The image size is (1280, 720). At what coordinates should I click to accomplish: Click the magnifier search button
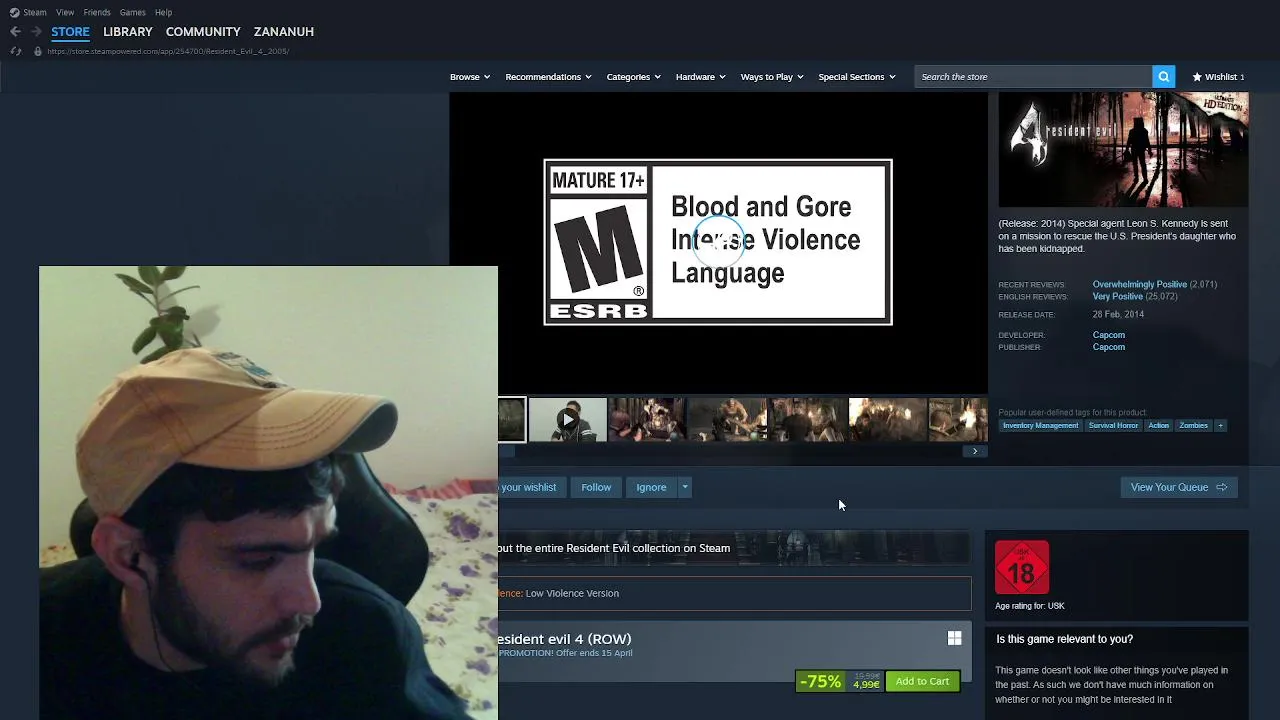pyautogui.click(x=1163, y=76)
